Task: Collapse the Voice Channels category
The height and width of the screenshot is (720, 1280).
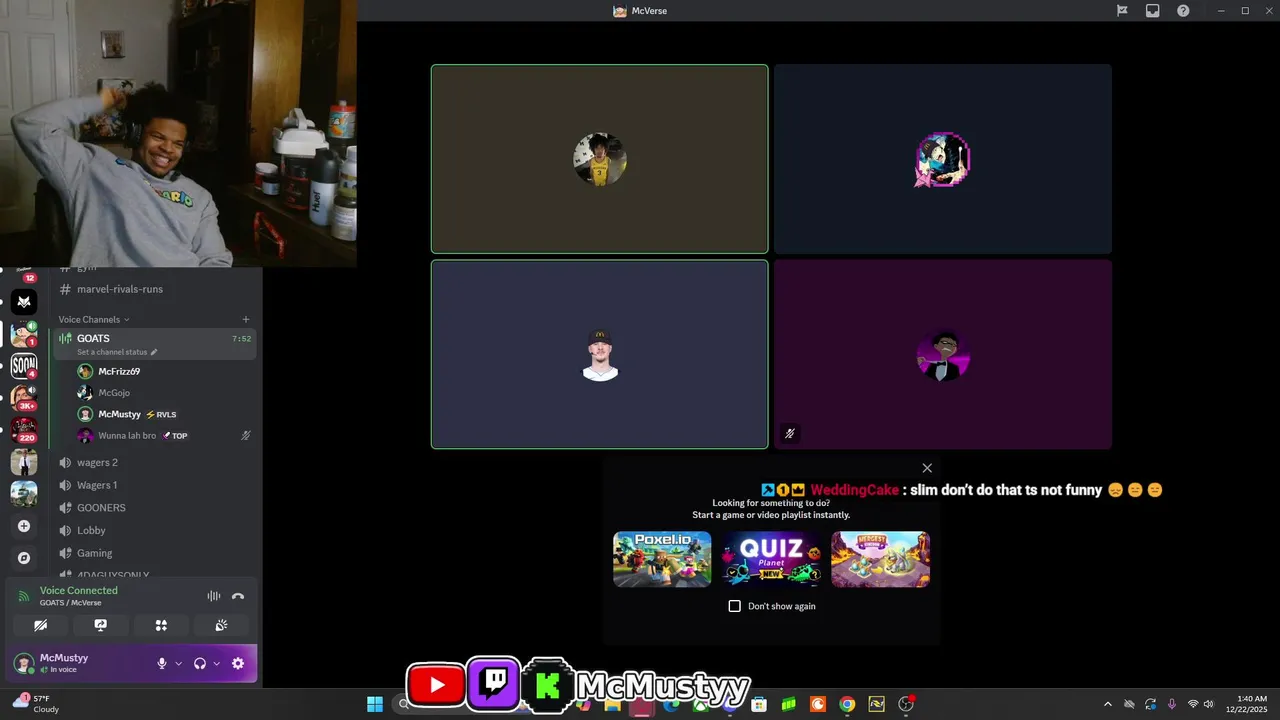Action: tap(94, 320)
